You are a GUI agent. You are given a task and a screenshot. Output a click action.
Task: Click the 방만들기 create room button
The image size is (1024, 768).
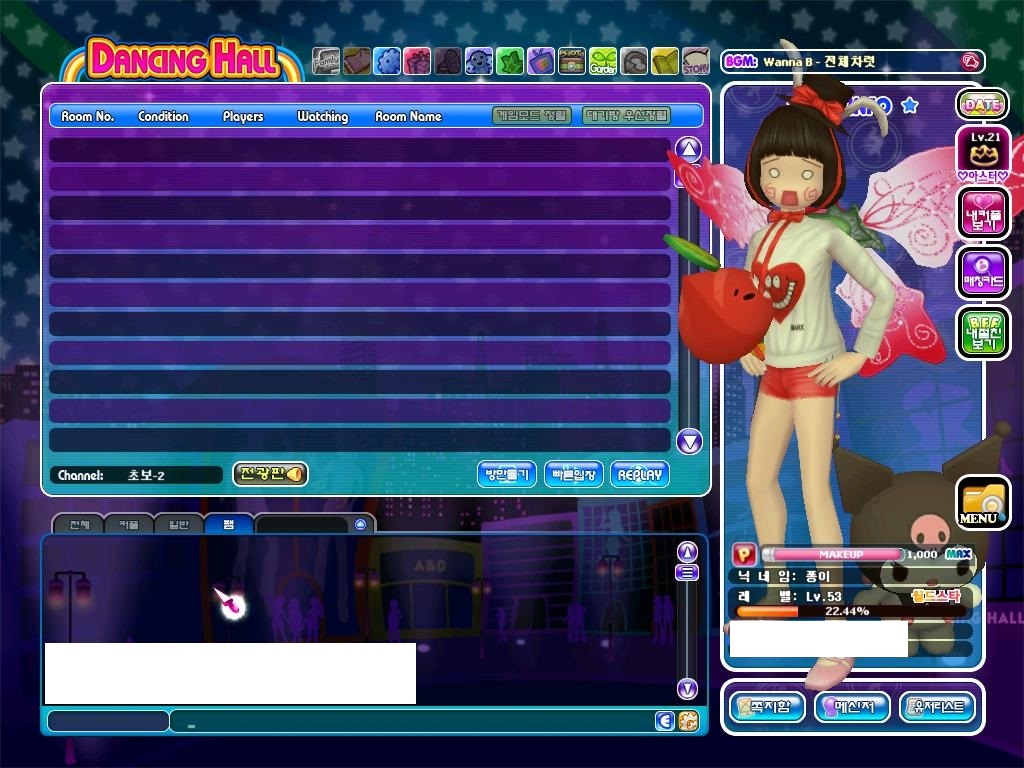point(507,474)
